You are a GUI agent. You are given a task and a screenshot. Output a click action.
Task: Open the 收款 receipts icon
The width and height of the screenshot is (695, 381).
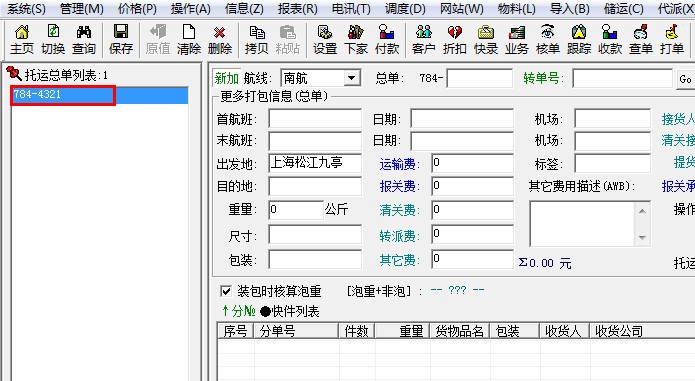610,39
